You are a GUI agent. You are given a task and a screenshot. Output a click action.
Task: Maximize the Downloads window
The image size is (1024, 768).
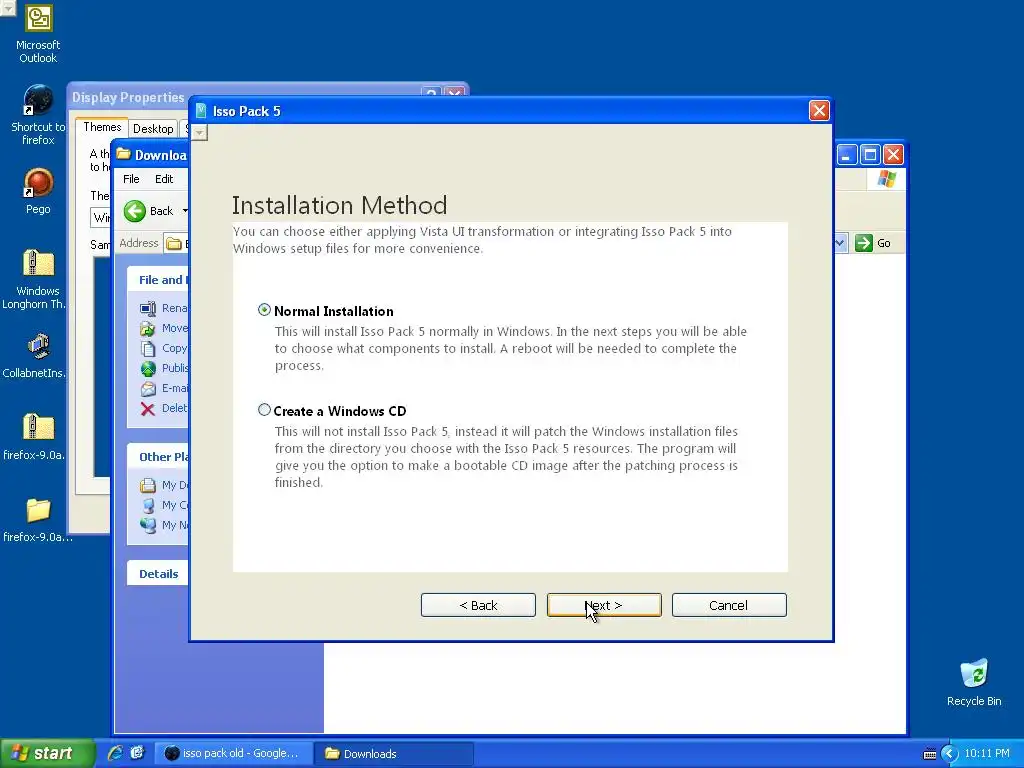tap(870, 155)
